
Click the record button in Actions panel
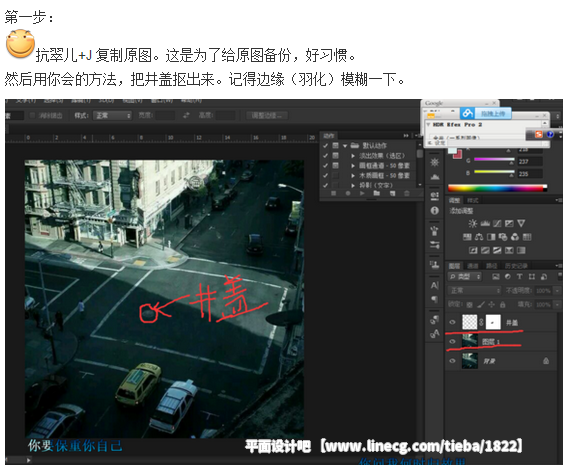348,193
